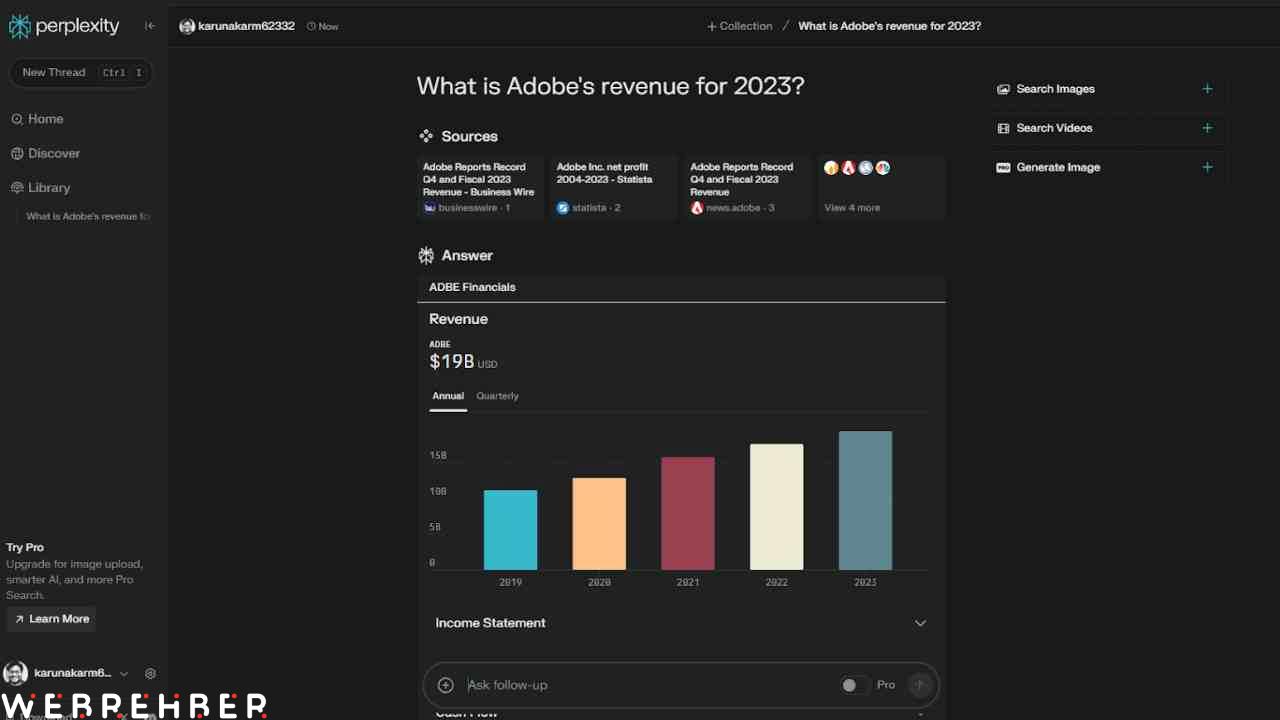
Task: Click the plus icon for Generate Image
Action: (x=1207, y=167)
